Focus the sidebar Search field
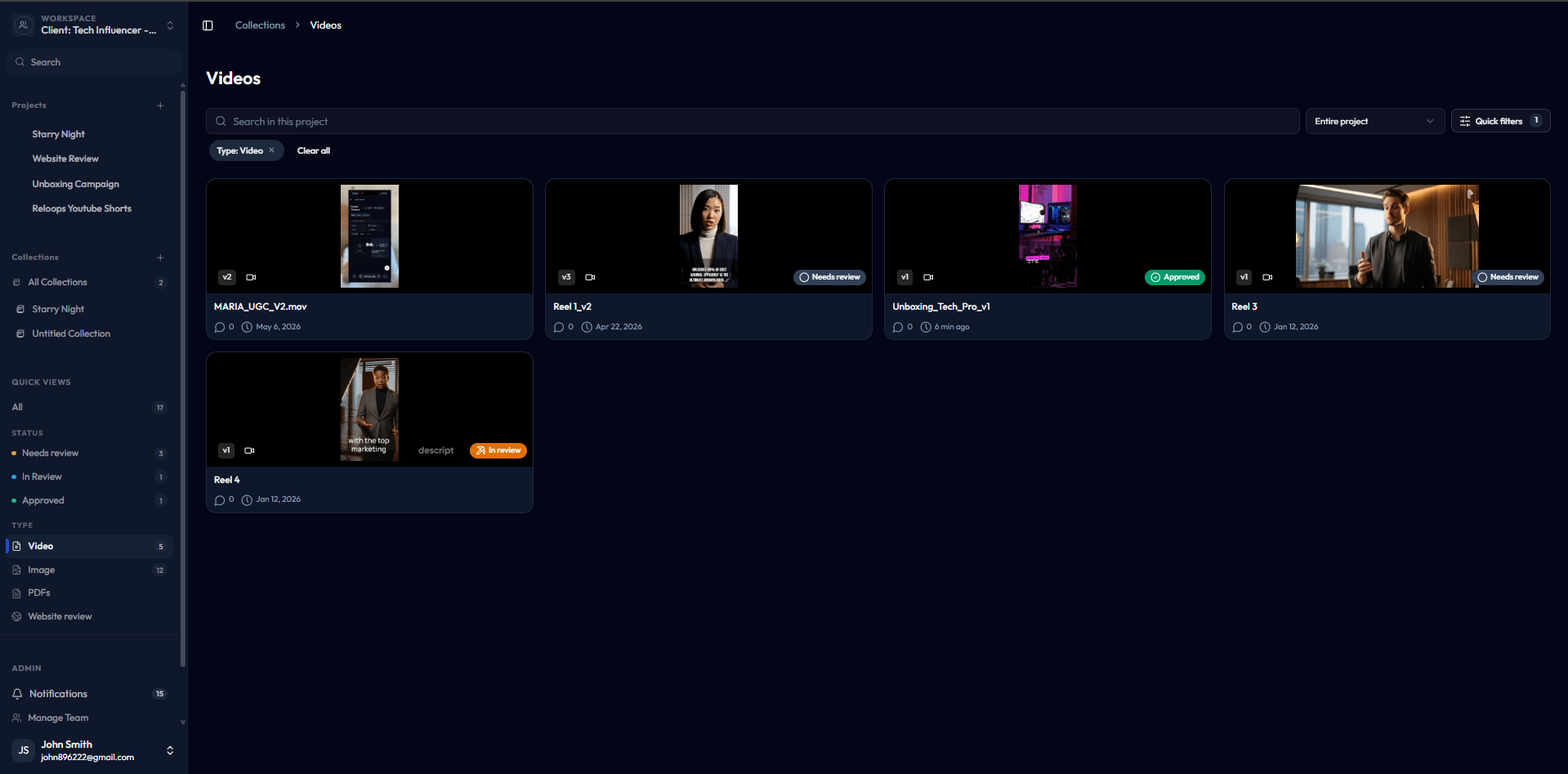The height and width of the screenshot is (774, 1568). pos(93,62)
